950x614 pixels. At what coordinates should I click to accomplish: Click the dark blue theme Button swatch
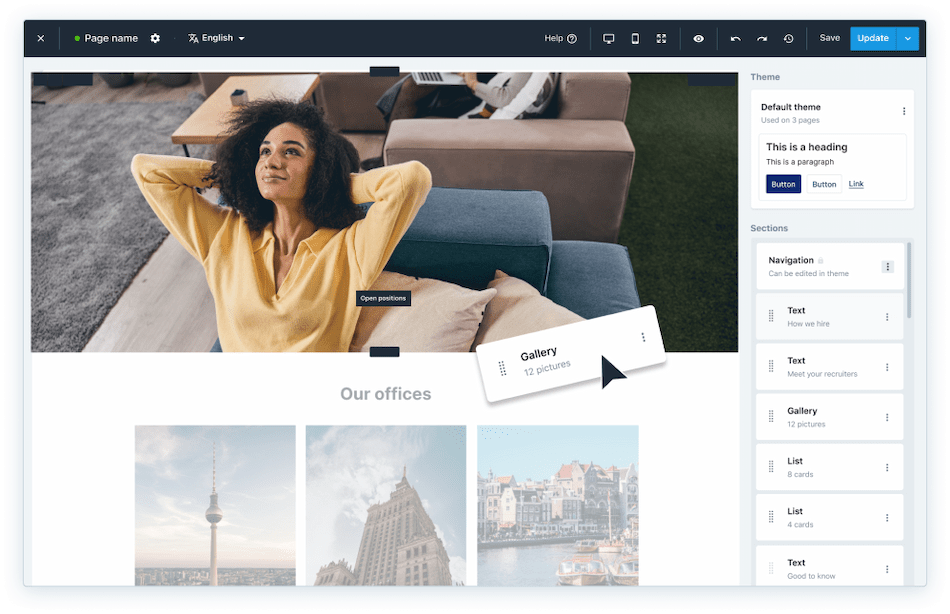click(x=783, y=184)
